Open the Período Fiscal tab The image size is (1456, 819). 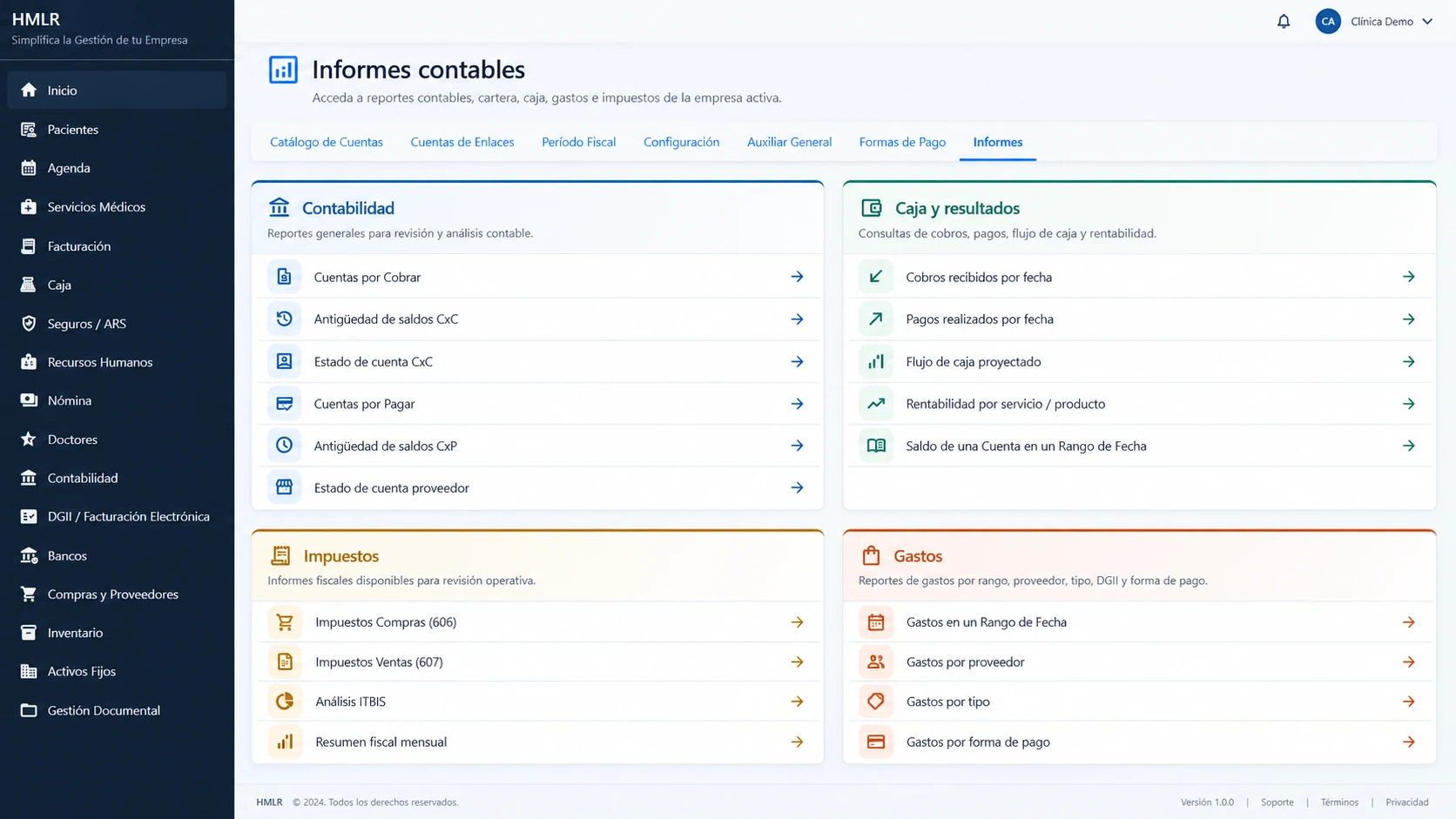579,142
